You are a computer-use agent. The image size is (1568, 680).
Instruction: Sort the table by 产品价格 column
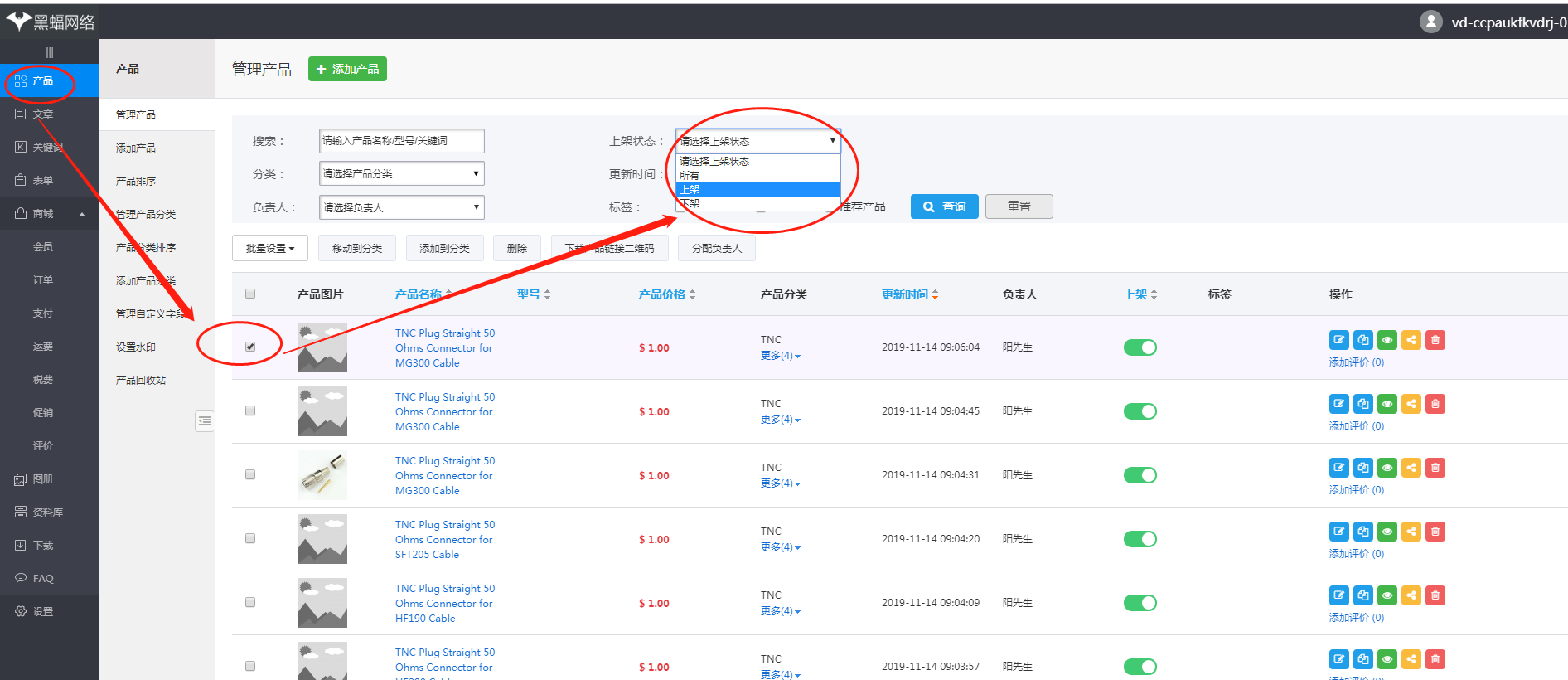click(666, 294)
